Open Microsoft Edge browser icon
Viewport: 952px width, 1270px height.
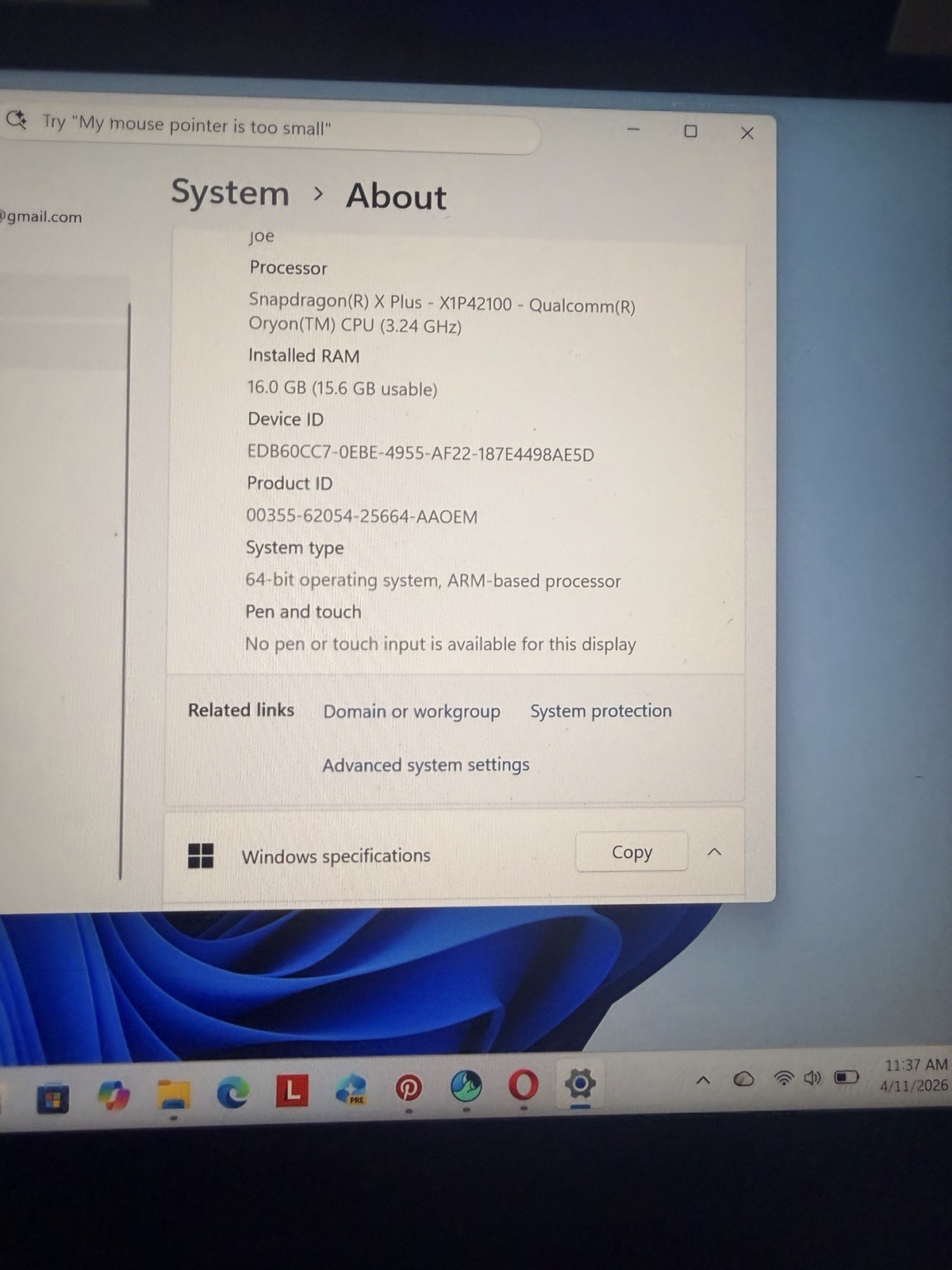[x=233, y=1092]
